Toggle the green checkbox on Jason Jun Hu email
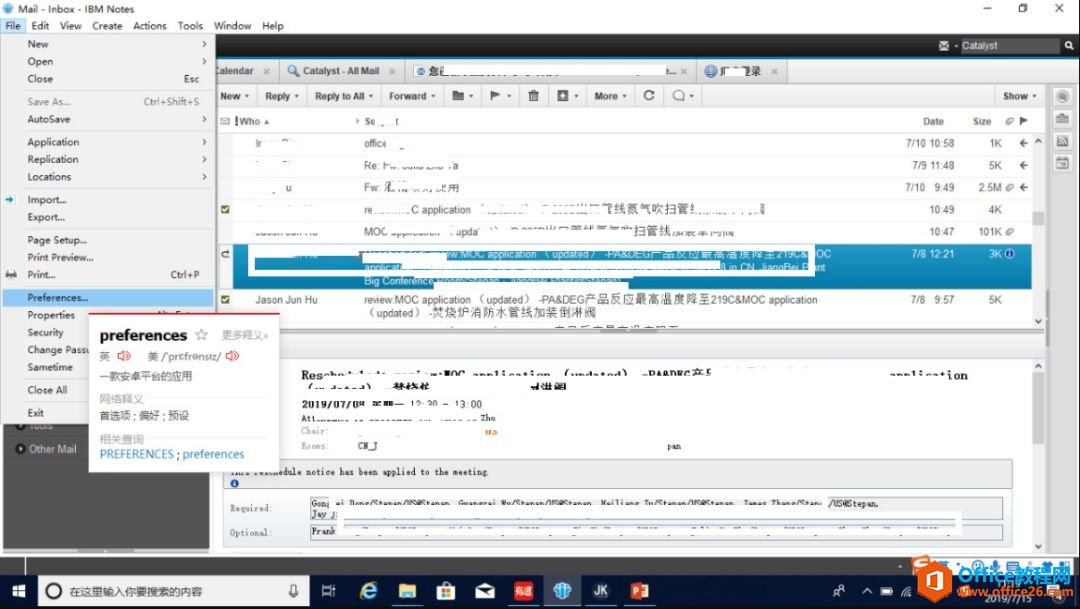The width and height of the screenshot is (1080, 609). click(x=225, y=299)
